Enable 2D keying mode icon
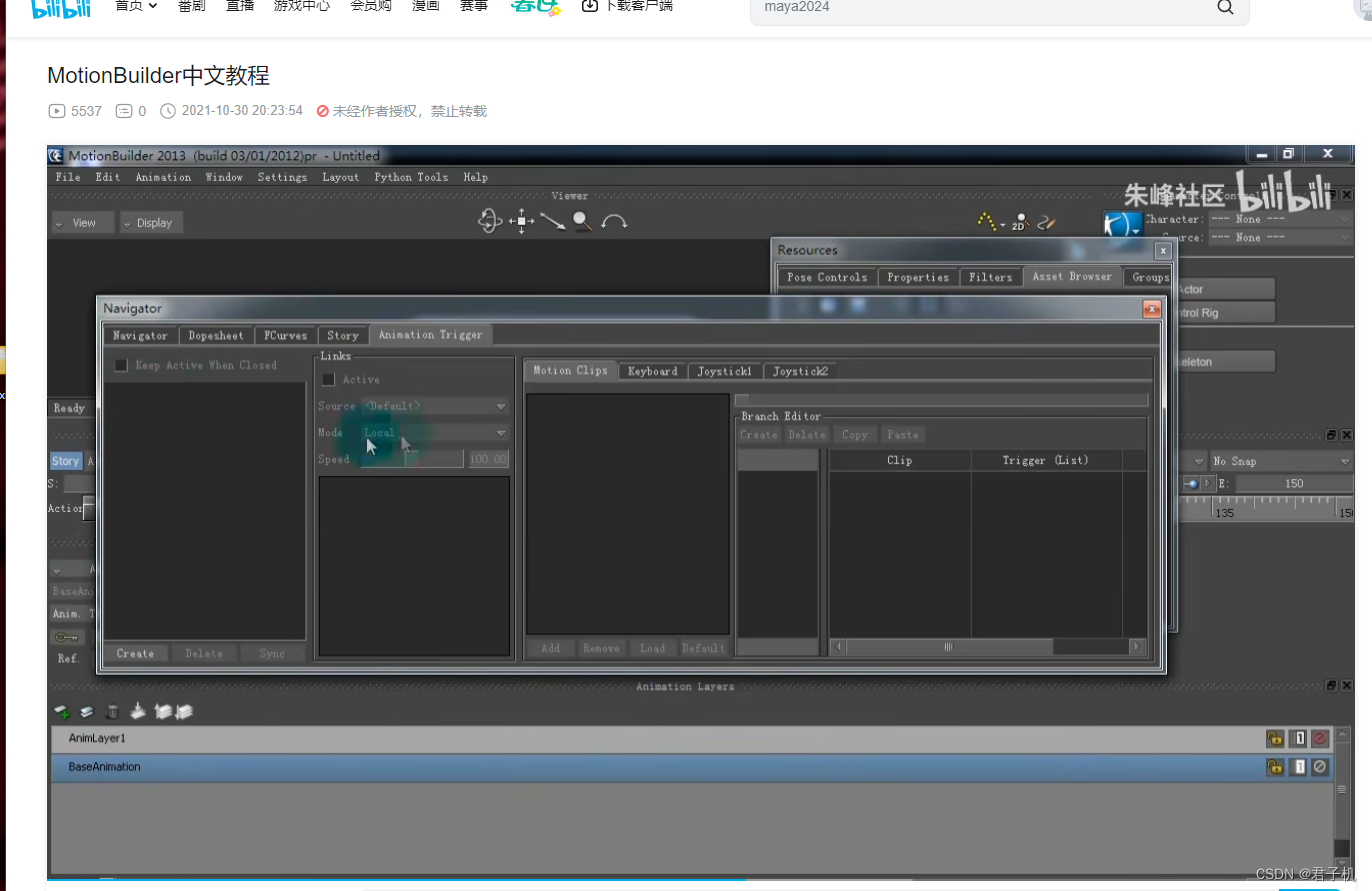 pyautogui.click(x=1018, y=222)
